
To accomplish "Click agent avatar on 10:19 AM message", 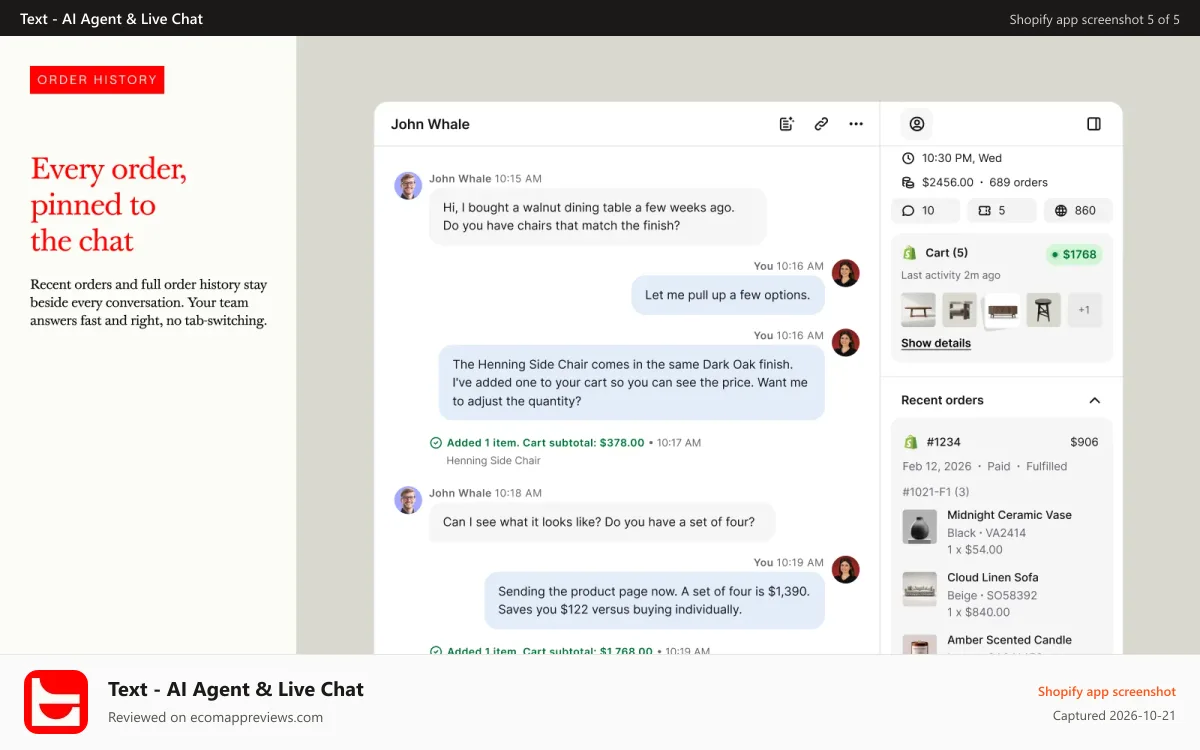I will pyautogui.click(x=846, y=570).
